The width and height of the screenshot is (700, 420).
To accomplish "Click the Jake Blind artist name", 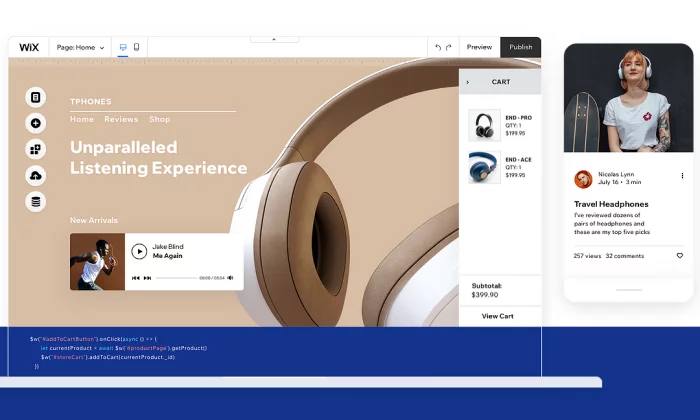I will point(168,246).
